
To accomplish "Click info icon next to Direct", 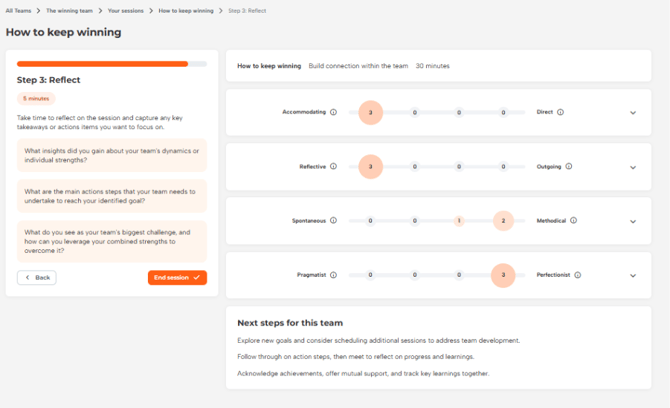I will (560, 112).
